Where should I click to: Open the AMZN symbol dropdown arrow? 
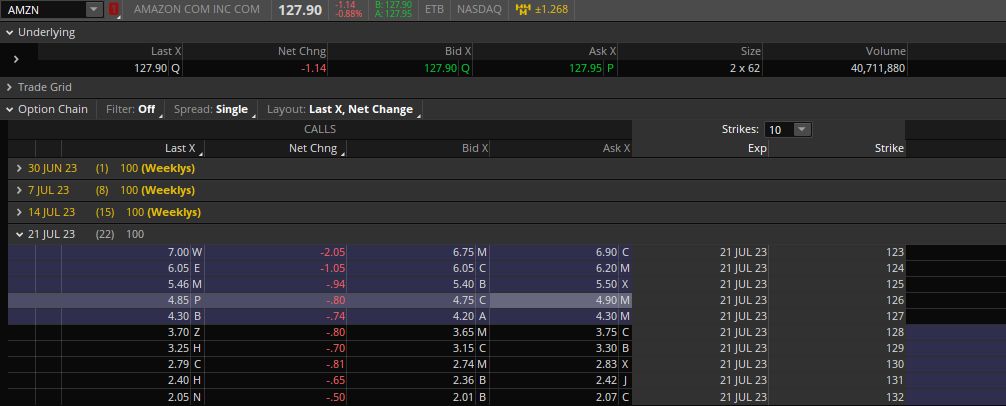coord(93,10)
